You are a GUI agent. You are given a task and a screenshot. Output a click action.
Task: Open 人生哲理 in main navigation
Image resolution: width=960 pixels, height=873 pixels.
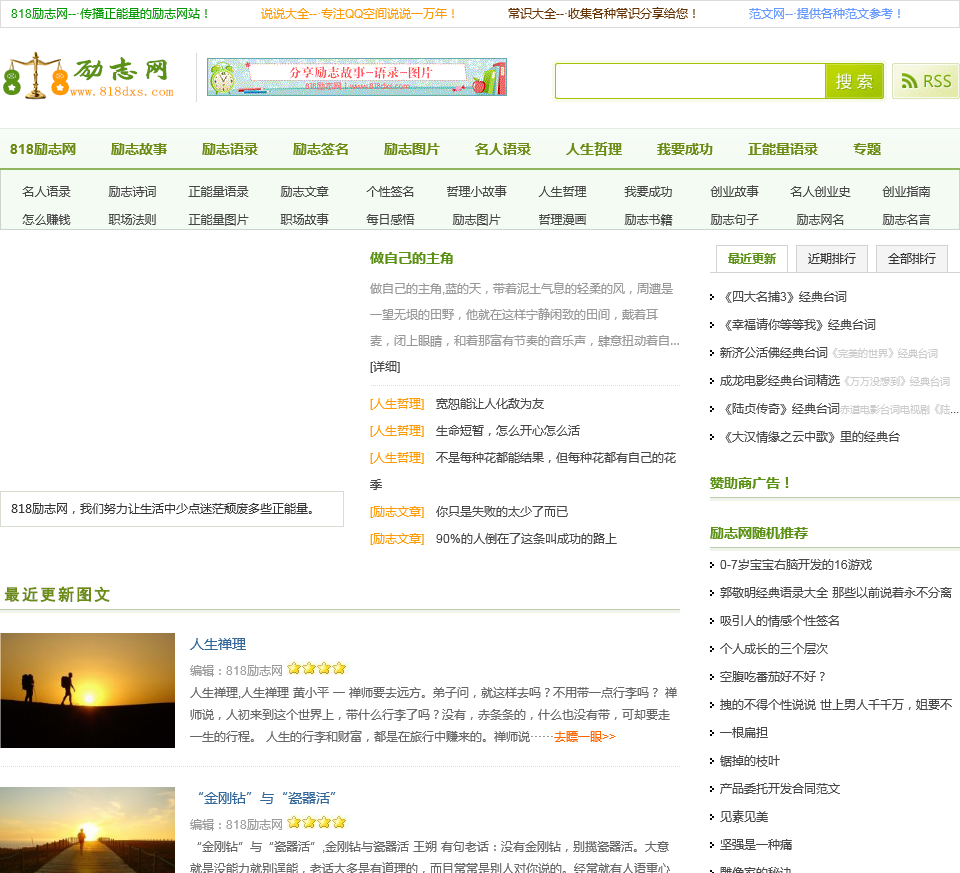coord(594,149)
